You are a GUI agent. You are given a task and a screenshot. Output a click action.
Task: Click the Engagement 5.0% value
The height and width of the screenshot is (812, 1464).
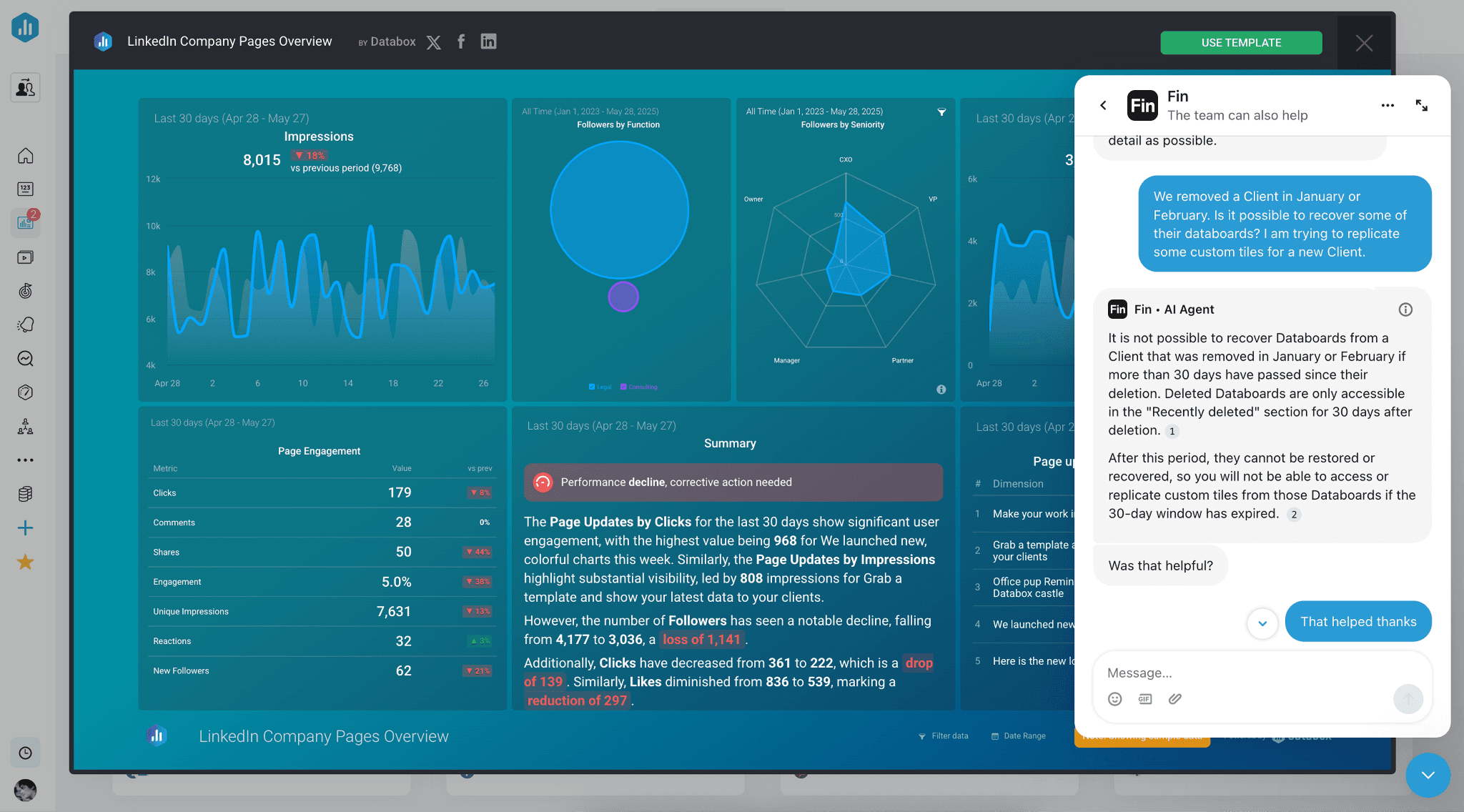point(397,582)
